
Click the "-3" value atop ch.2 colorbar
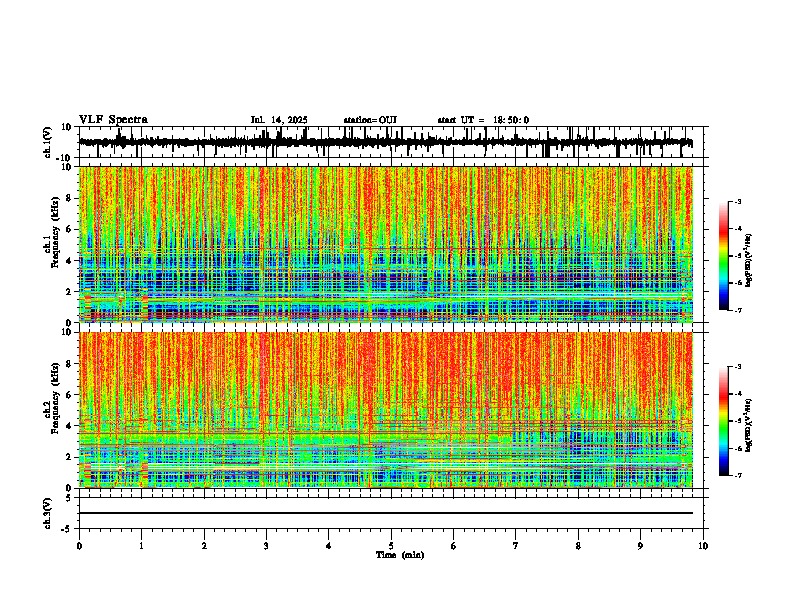coord(738,367)
